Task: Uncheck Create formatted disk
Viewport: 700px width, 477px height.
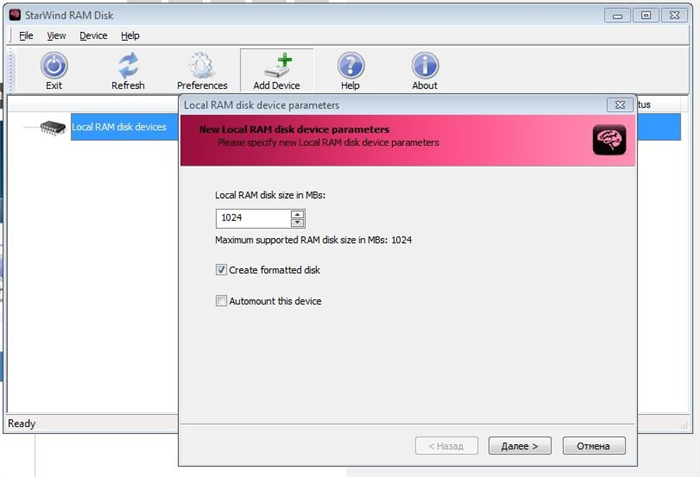Action: pyautogui.click(x=221, y=270)
